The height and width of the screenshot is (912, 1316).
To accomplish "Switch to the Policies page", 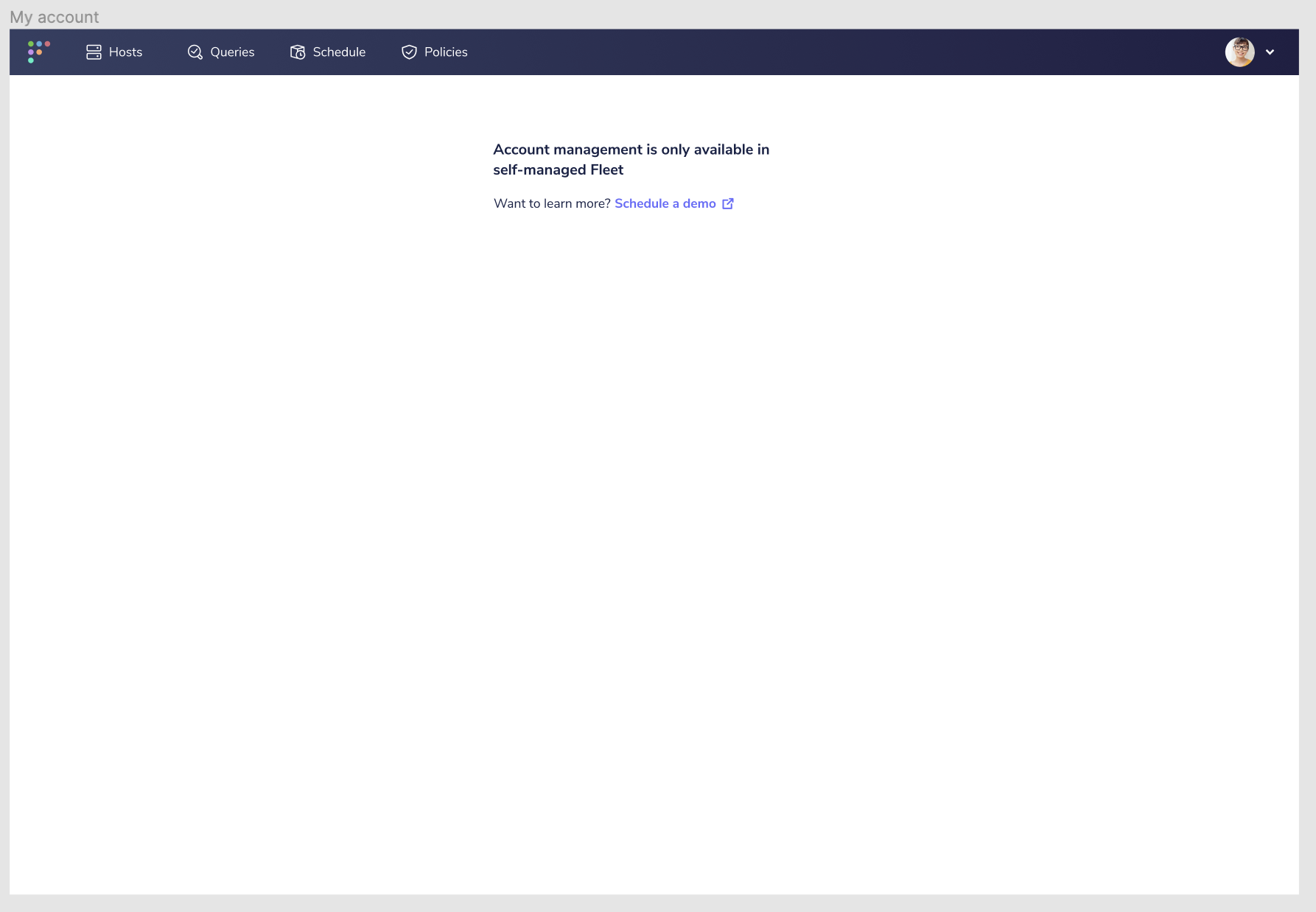I will (435, 52).
